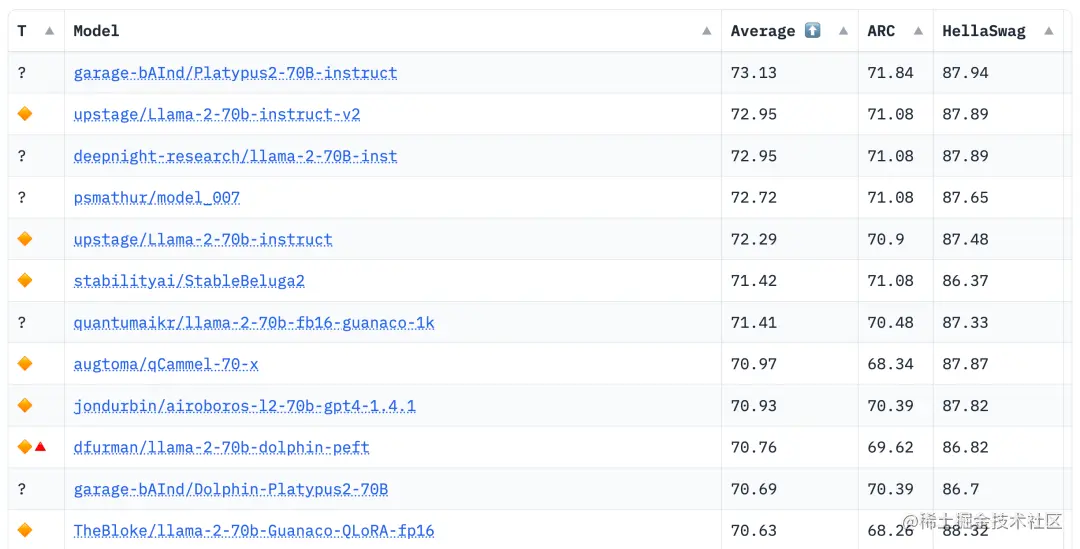Open stabilityai/StableBeluga2 link
Viewport: 1080px width, 549px height.
coord(189,281)
